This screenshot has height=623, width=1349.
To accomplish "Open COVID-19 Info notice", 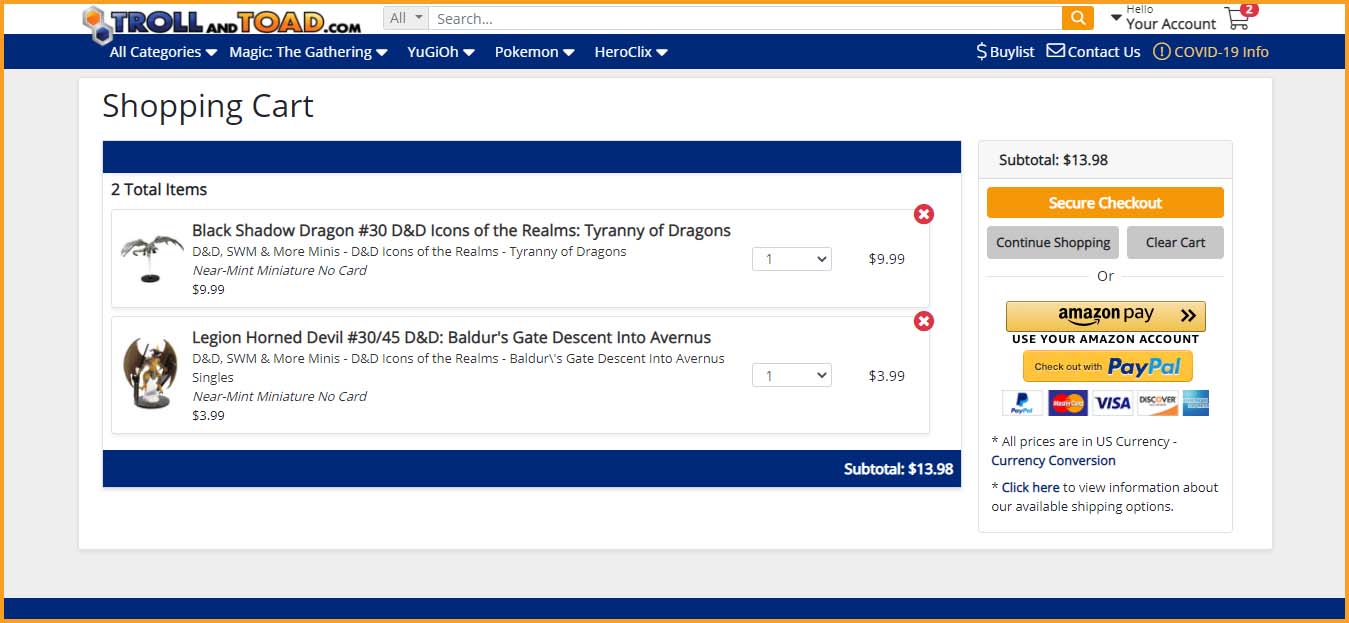I will [1211, 52].
